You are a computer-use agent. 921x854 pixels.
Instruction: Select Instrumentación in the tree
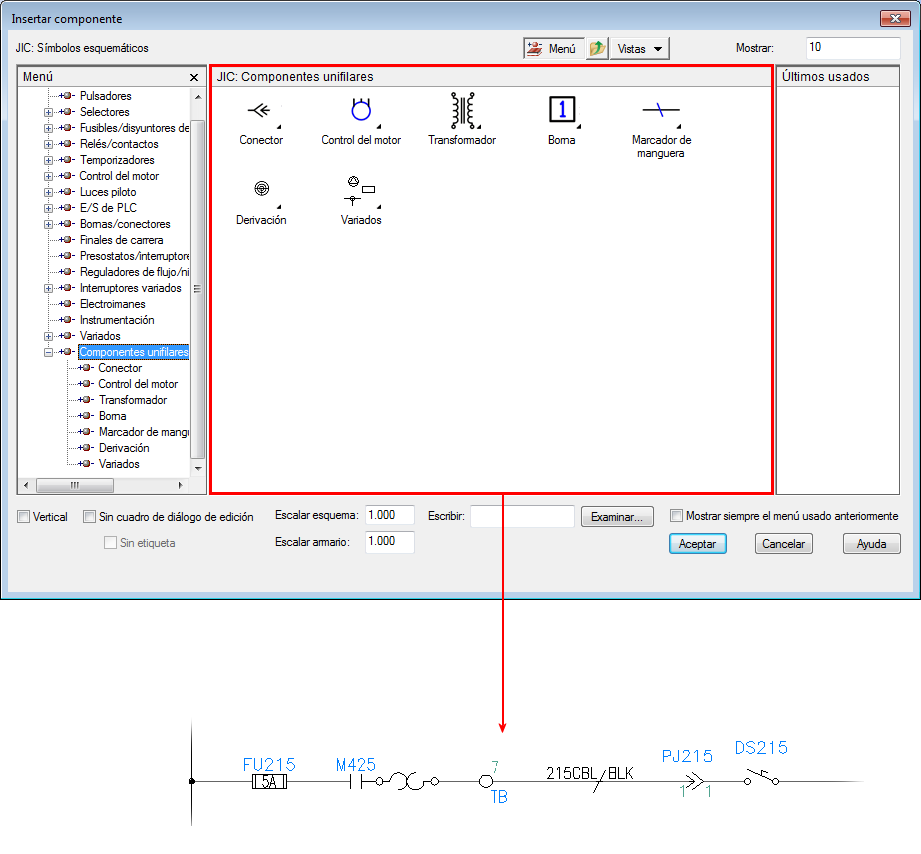[117, 320]
